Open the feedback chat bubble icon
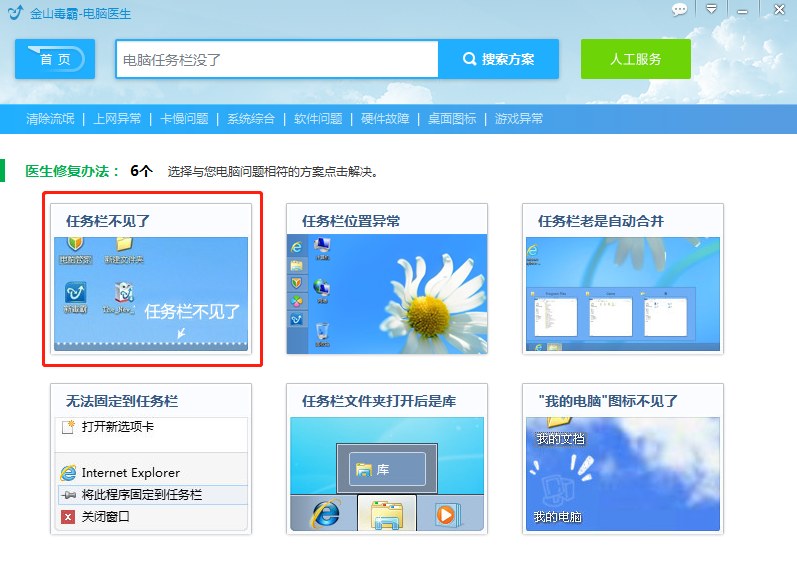This screenshot has width=797, height=568. click(x=679, y=9)
